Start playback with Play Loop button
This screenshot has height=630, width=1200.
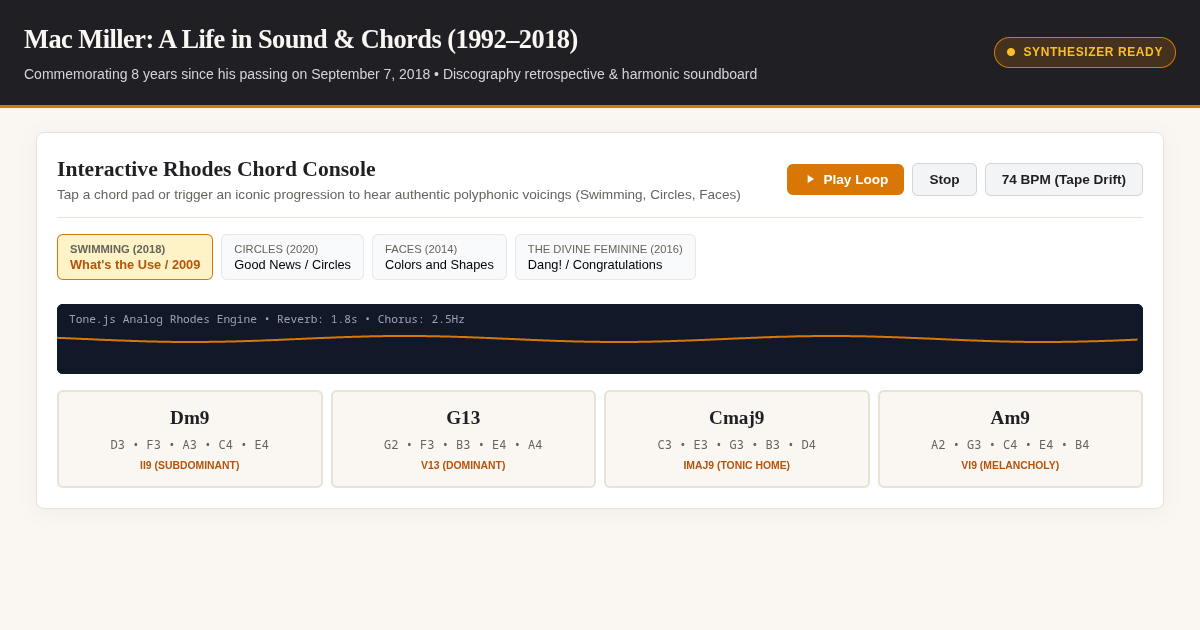tap(845, 180)
